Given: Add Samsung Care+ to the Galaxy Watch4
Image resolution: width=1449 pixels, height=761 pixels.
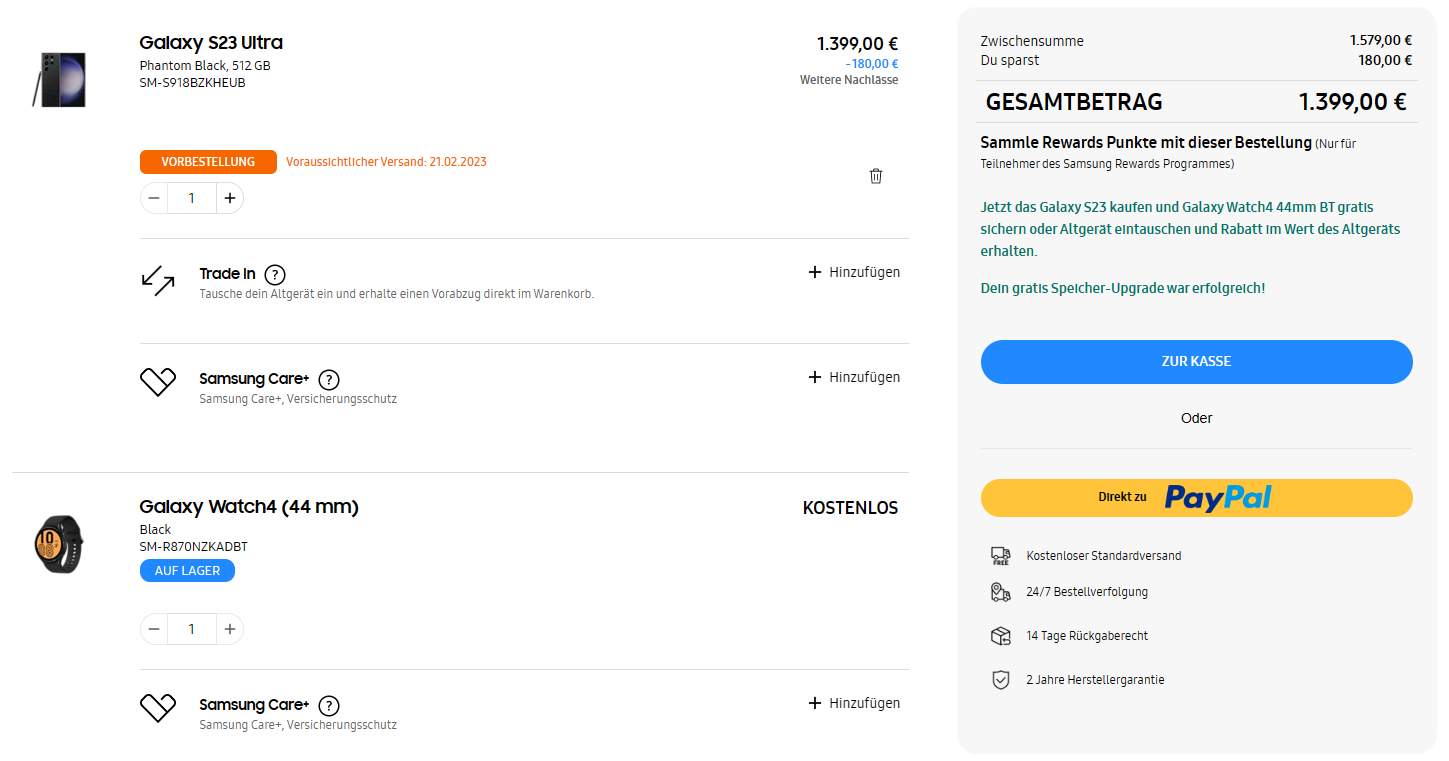Looking at the screenshot, I should pos(855,703).
